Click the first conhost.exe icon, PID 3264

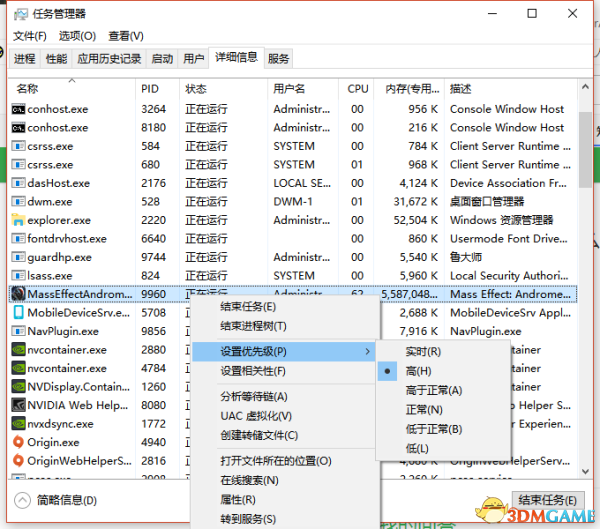(x=18, y=109)
